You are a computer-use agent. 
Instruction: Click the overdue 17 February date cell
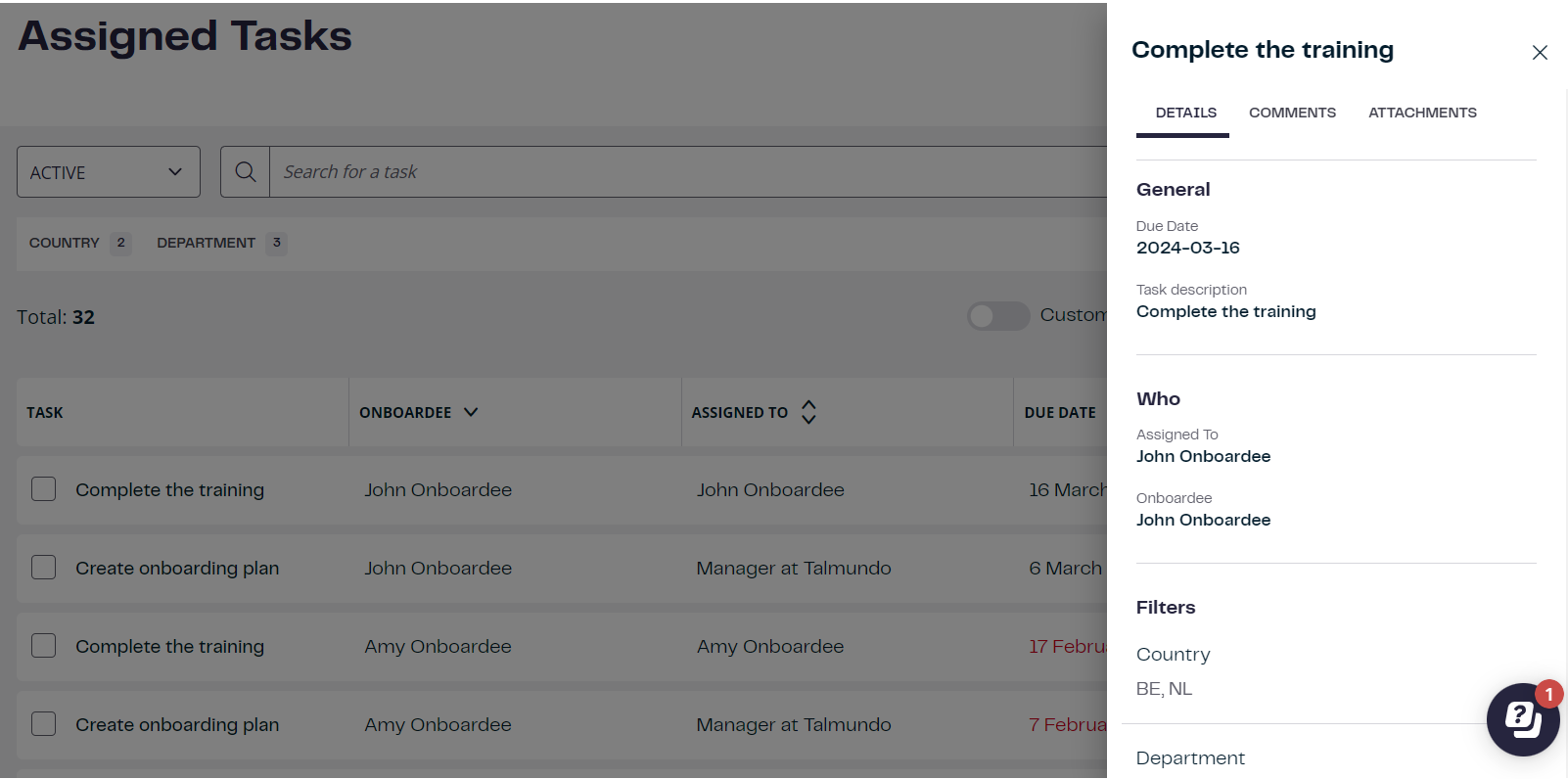(x=1068, y=647)
